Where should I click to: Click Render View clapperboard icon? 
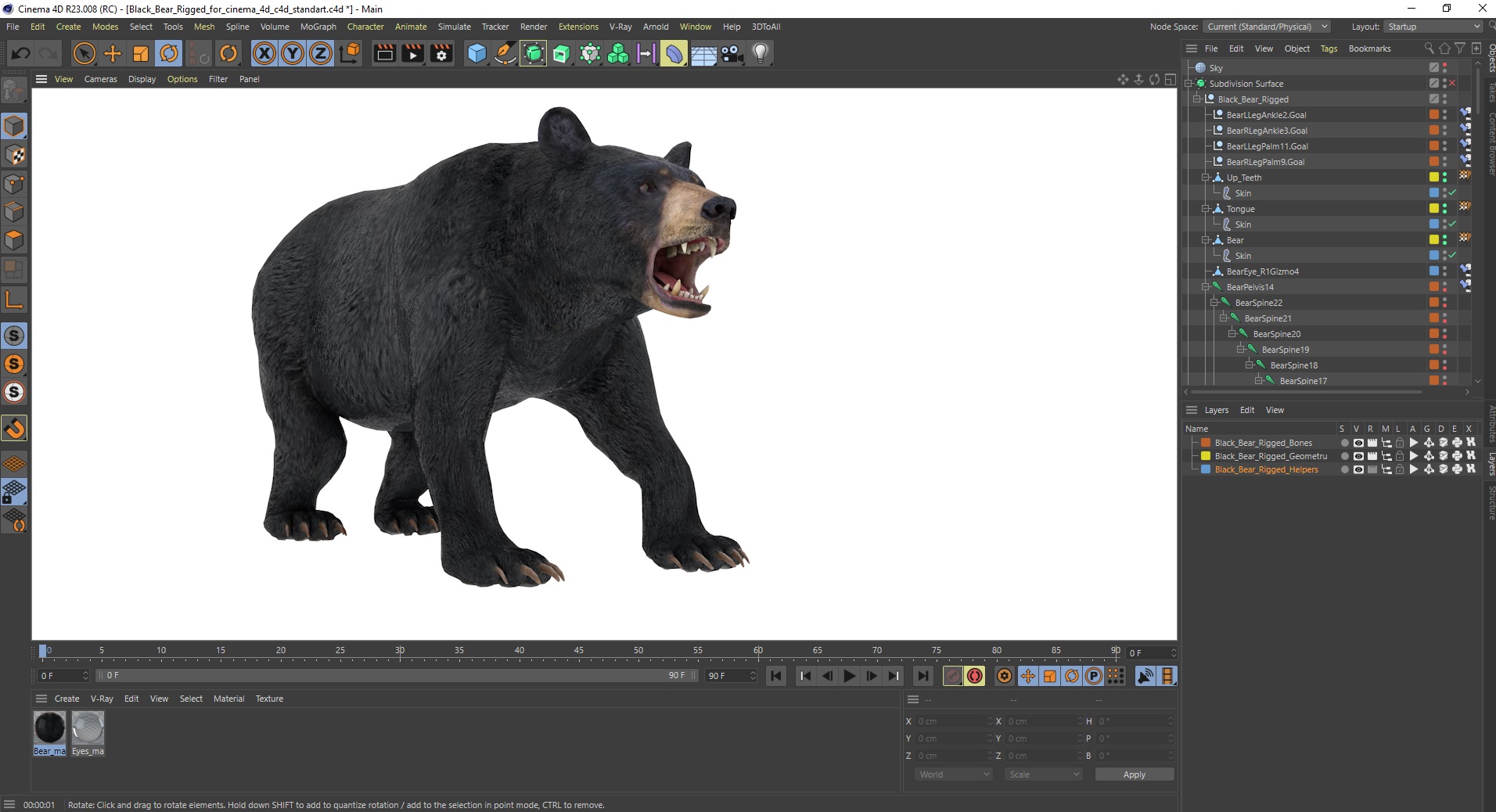(384, 53)
